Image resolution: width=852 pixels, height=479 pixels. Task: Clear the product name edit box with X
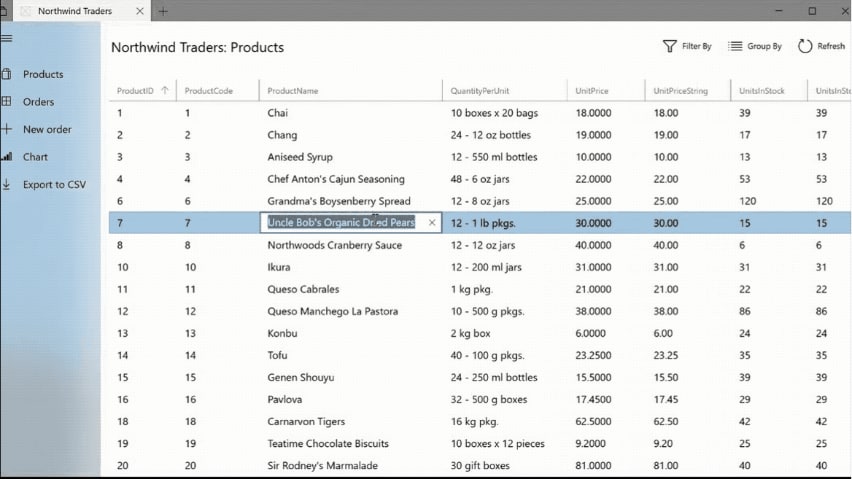pyautogui.click(x=432, y=222)
